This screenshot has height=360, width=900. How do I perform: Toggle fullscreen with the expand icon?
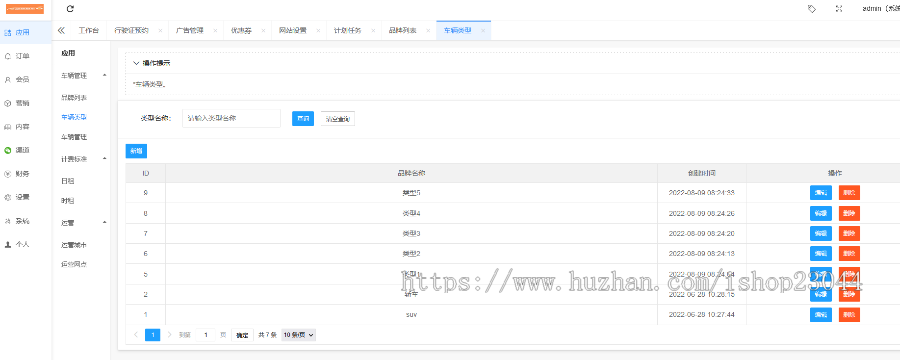pyautogui.click(x=839, y=9)
